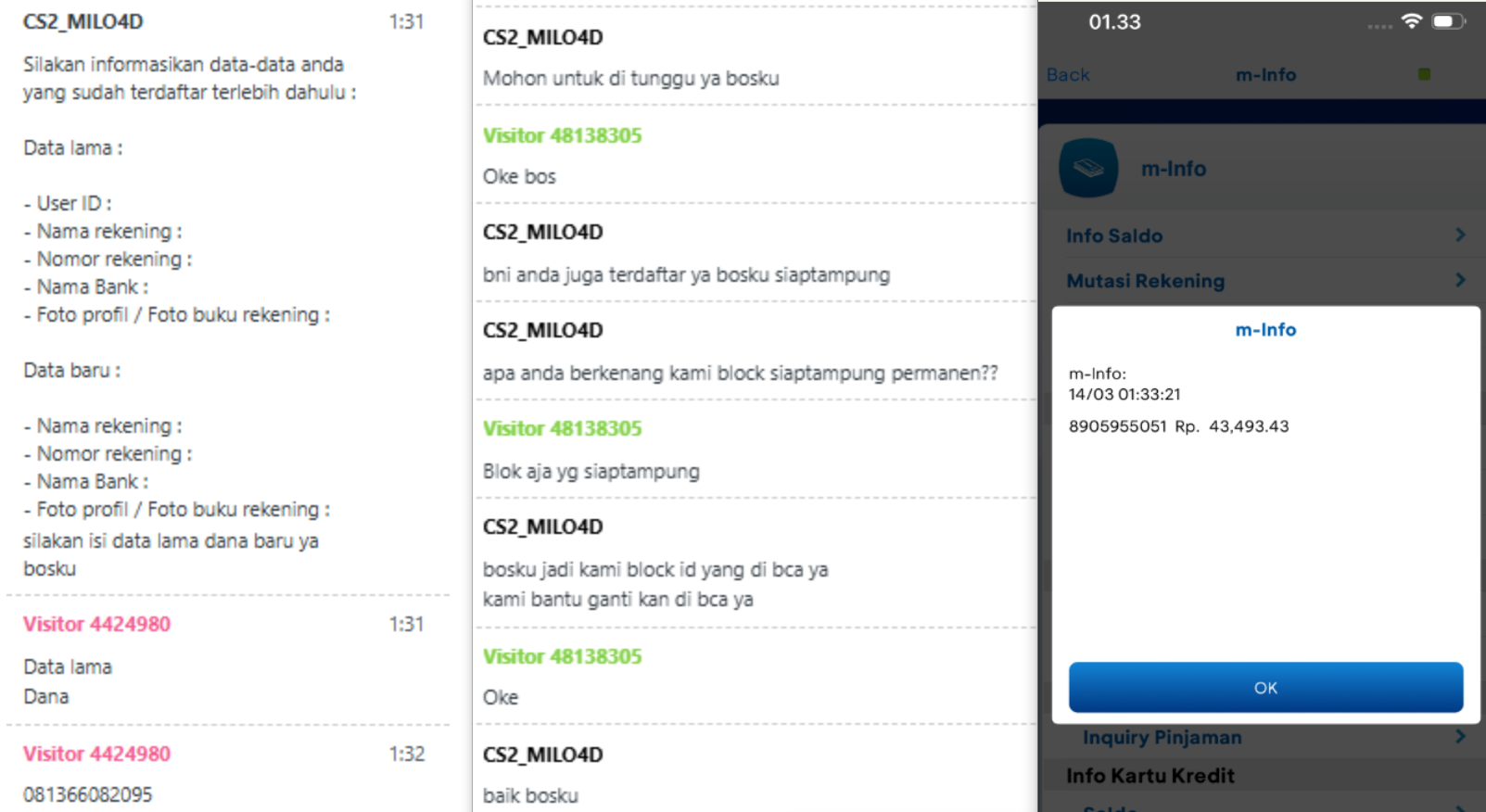Click the green Visitor 48138305 name above Oke bos
The height and width of the screenshot is (812, 1486).
tap(562, 135)
